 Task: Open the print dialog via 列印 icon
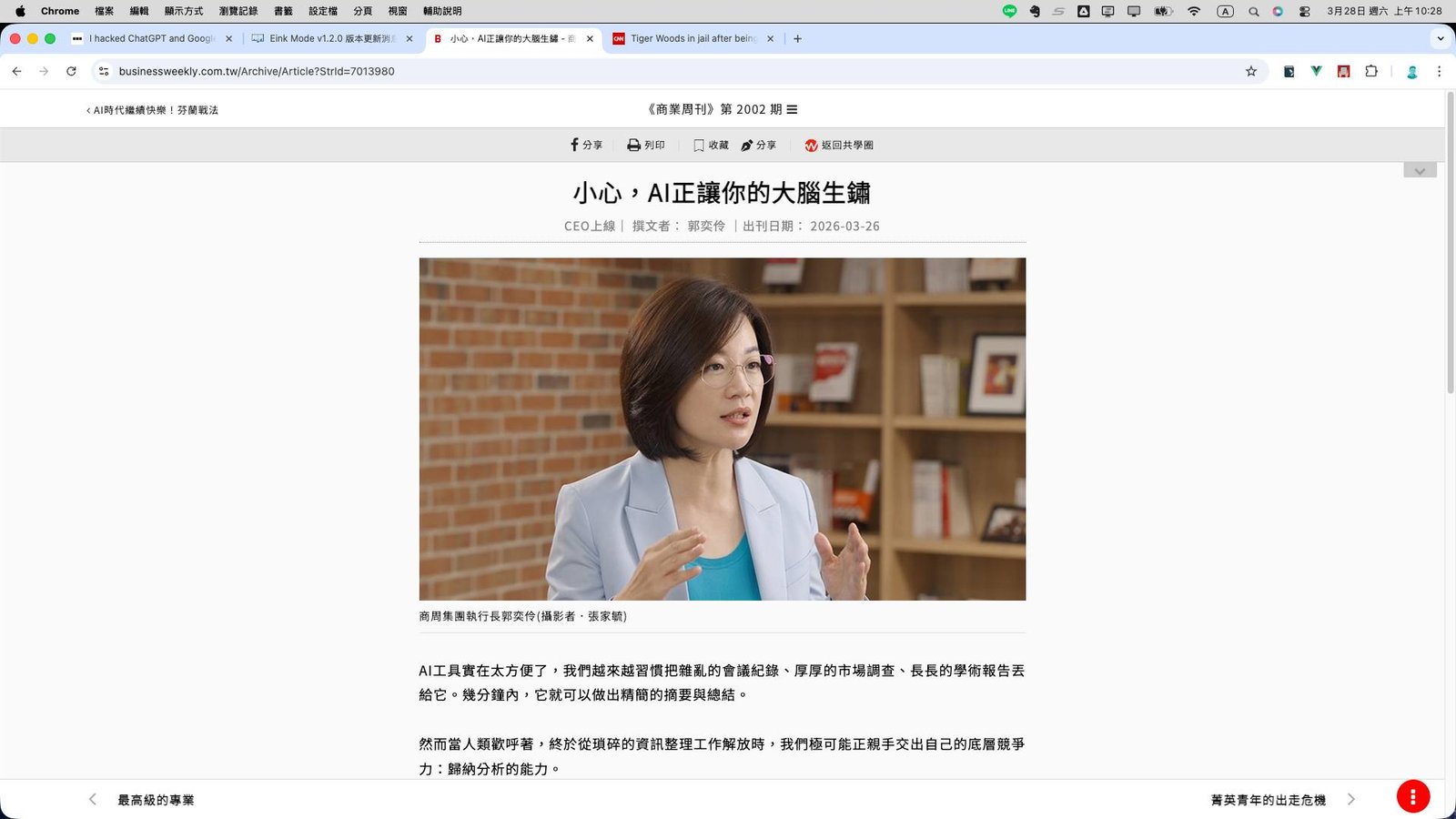click(645, 144)
